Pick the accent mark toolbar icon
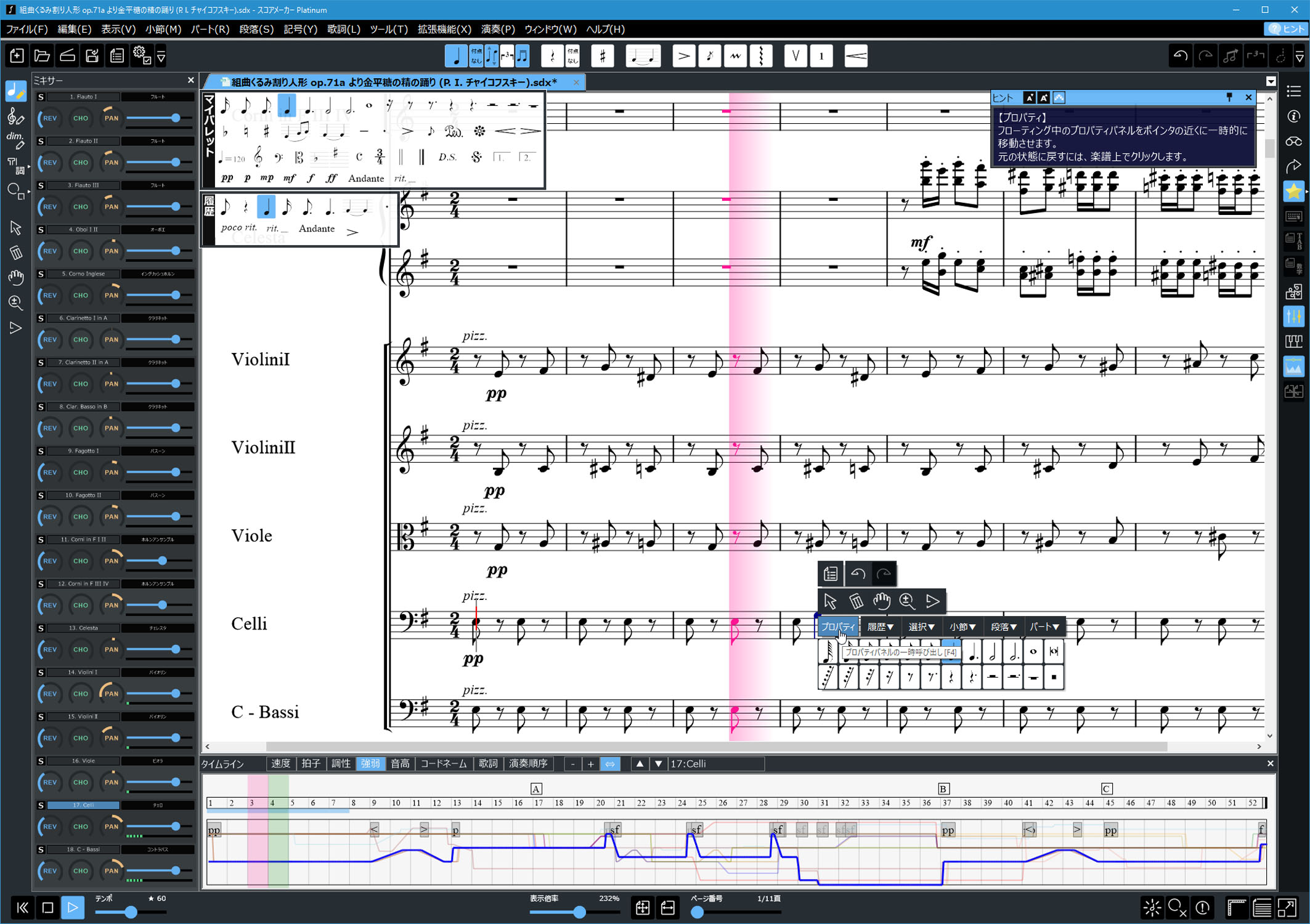The image size is (1310, 924). point(683,56)
